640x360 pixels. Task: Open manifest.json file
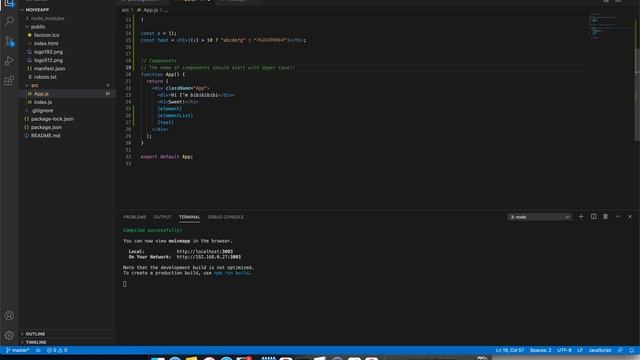(x=49, y=69)
